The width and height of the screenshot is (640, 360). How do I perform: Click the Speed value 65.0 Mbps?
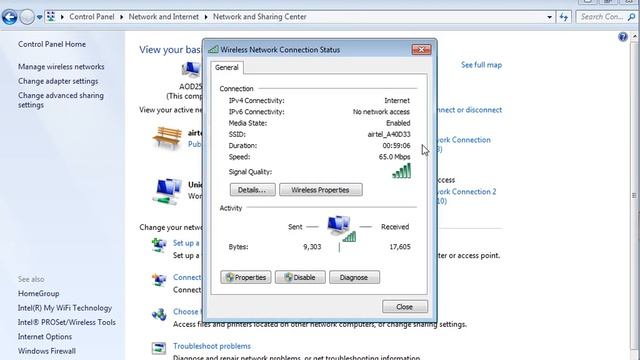click(394, 157)
